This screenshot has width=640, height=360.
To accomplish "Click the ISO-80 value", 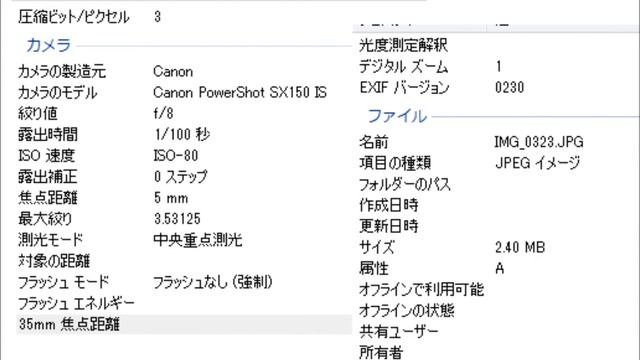I will tap(176, 156).
